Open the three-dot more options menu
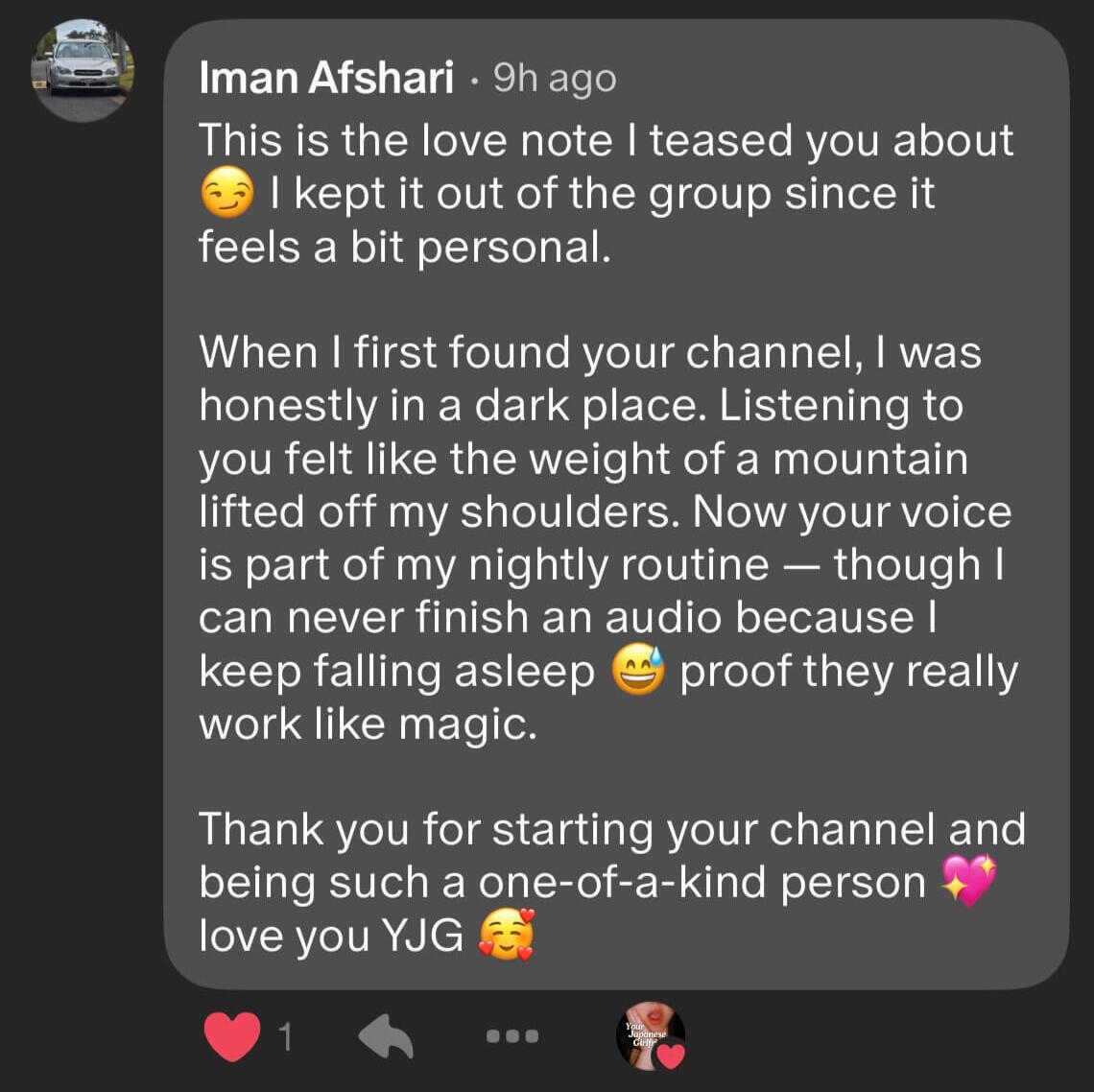The width and height of the screenshot is (1094, 1092). [512, 1036]
